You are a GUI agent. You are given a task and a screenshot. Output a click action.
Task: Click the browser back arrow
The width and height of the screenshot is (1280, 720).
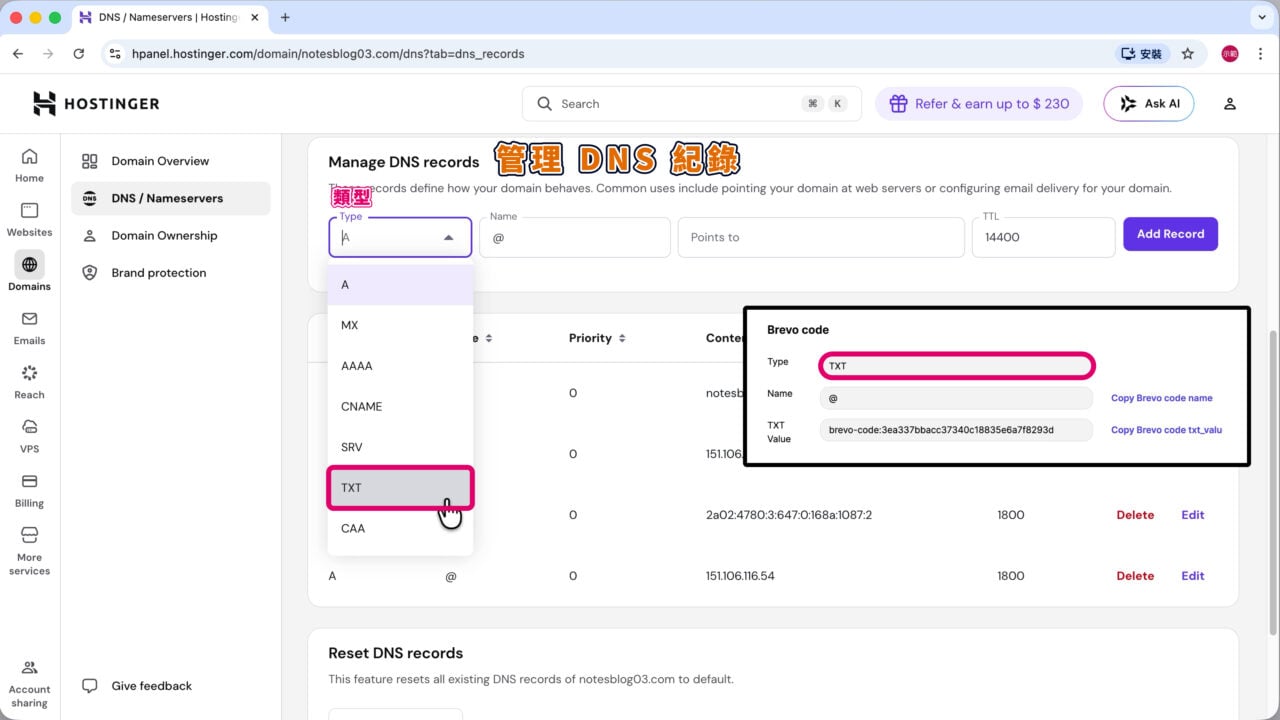18,54
